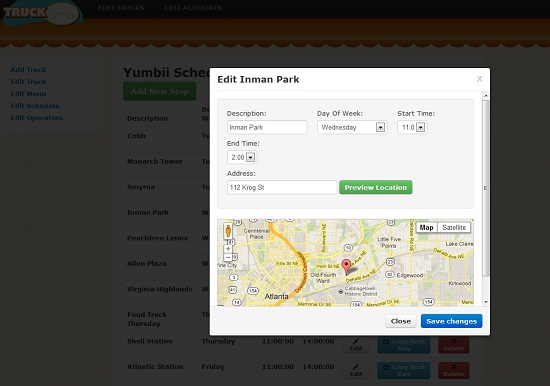Click the dialog's scroll up arrow
Viewport: 550px width, 386px height.
pos(486,95)
